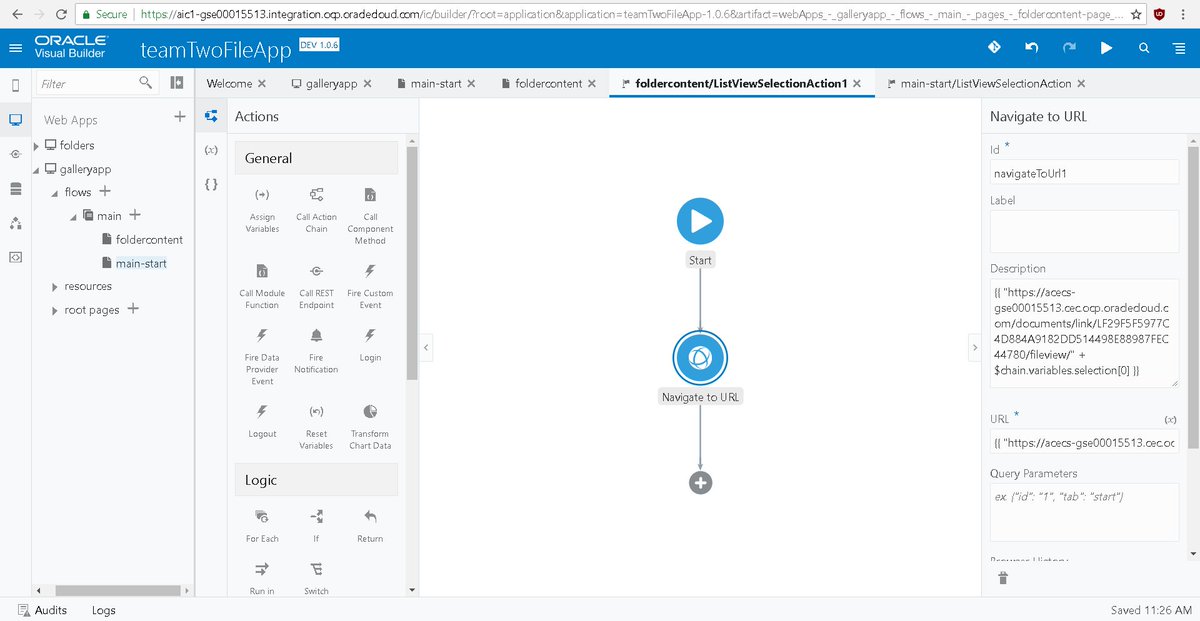Select the Web Apps sidebar icon
Viewport: 1200px width, 621px height.
pos(15,119)
